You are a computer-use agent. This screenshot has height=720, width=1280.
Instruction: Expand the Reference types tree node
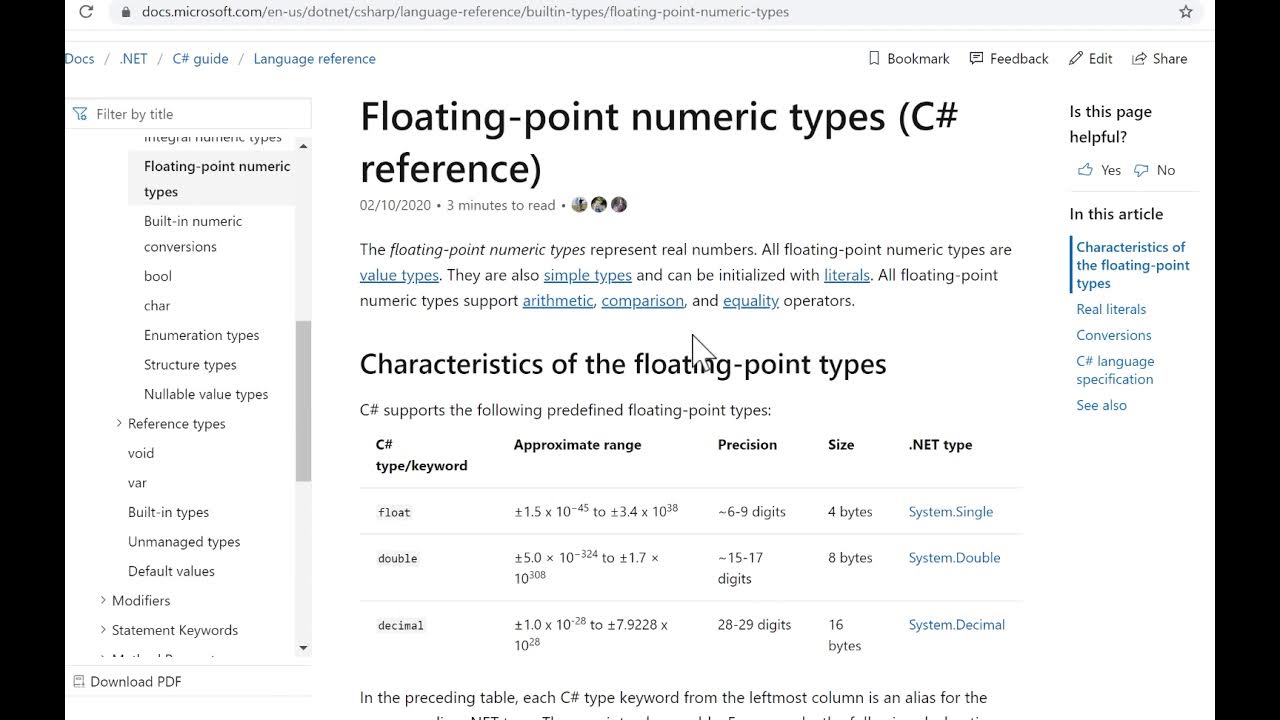(x=119, y=423)
